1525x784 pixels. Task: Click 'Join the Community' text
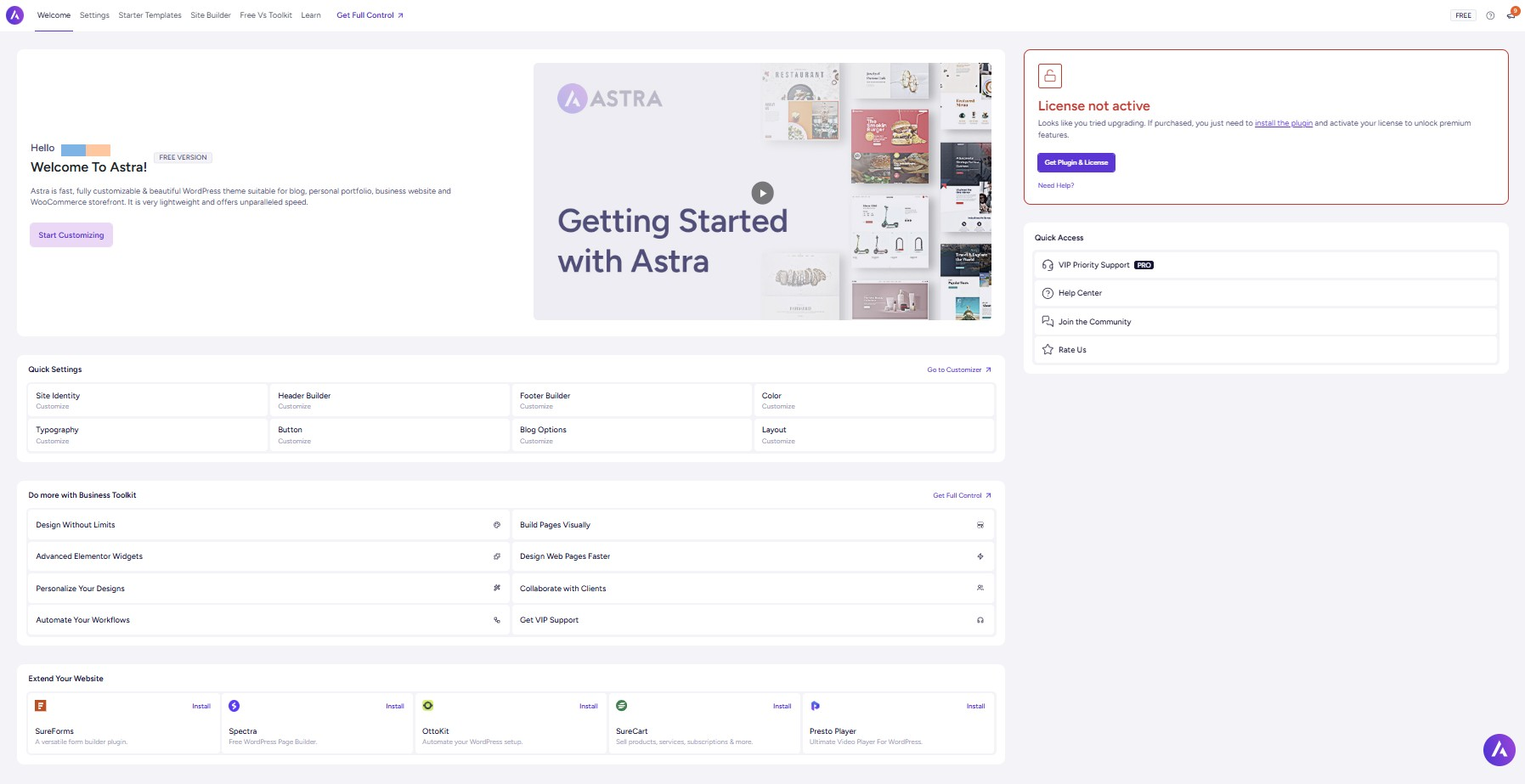pos(1094,322)
